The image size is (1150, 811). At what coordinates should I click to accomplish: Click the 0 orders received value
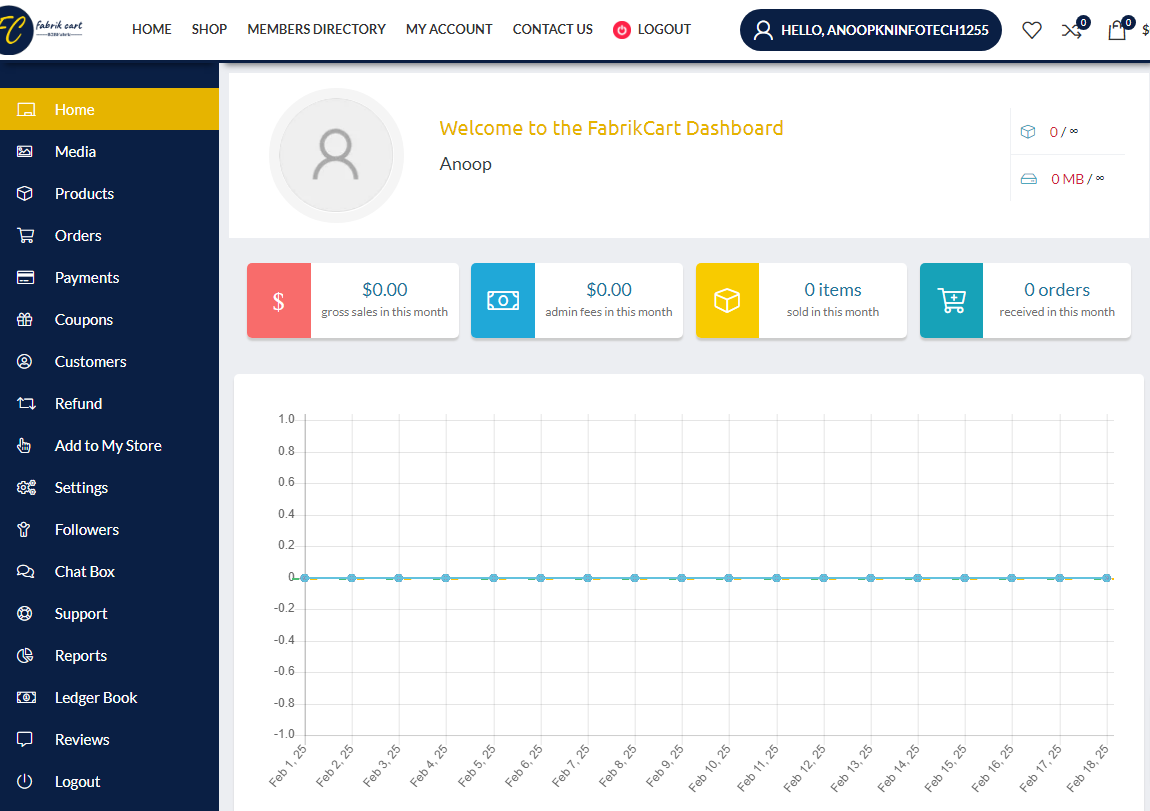[1057, 290]
